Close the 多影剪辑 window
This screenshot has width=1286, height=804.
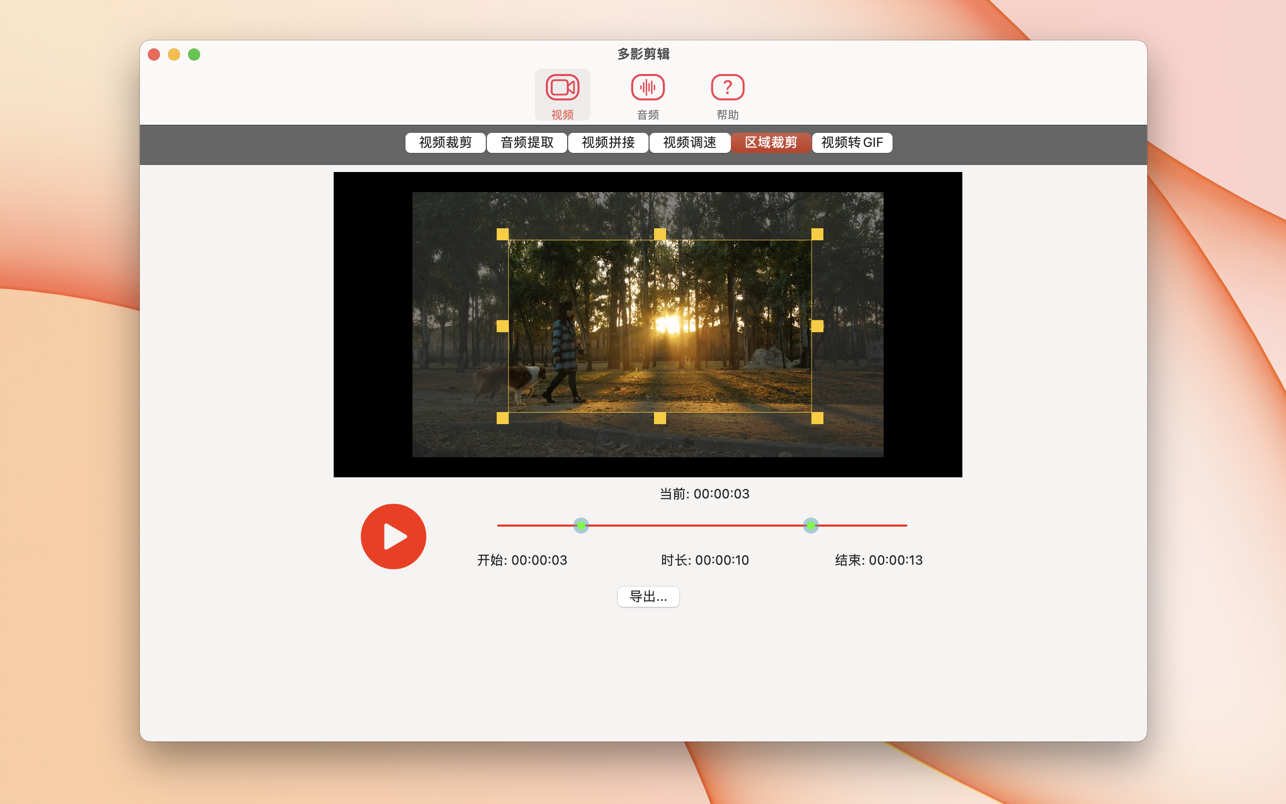tap(154, 54)
